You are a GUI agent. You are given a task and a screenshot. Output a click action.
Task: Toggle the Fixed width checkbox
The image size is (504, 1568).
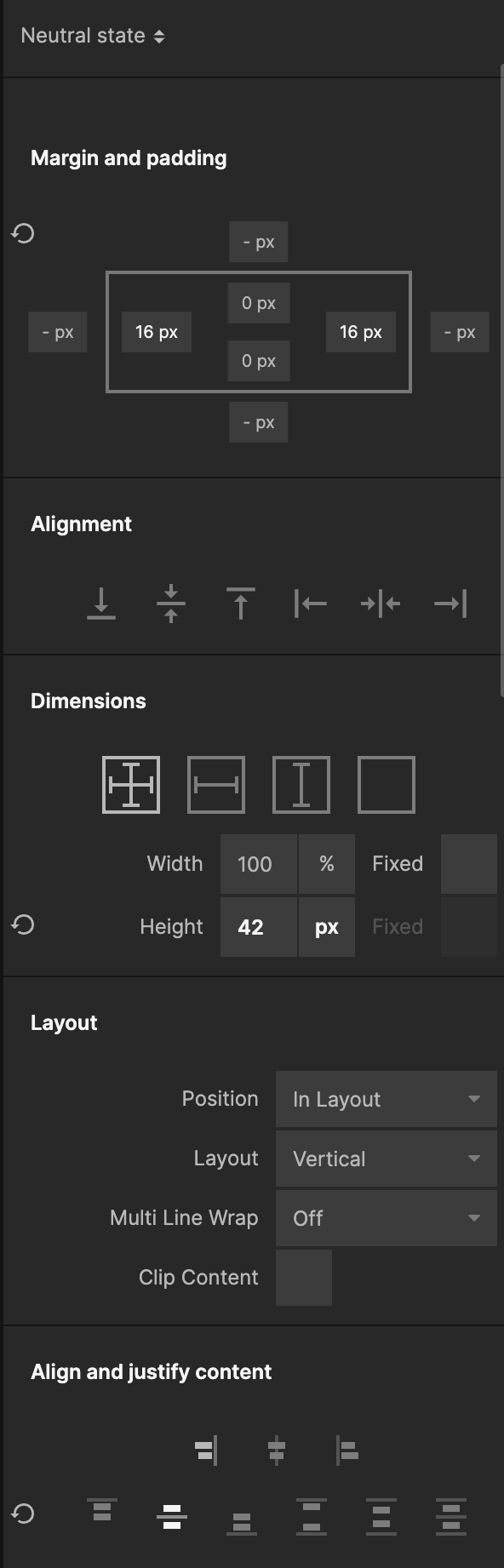468,864
